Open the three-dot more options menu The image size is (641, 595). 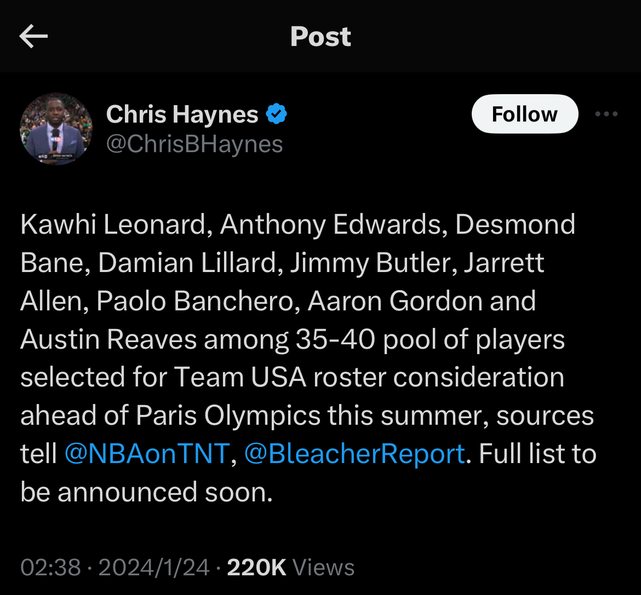606,114
